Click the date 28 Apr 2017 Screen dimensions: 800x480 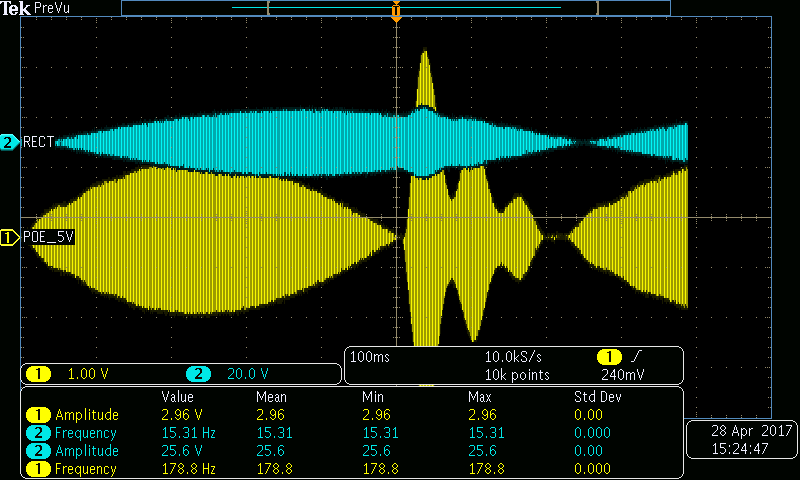(x=752, y=431)
